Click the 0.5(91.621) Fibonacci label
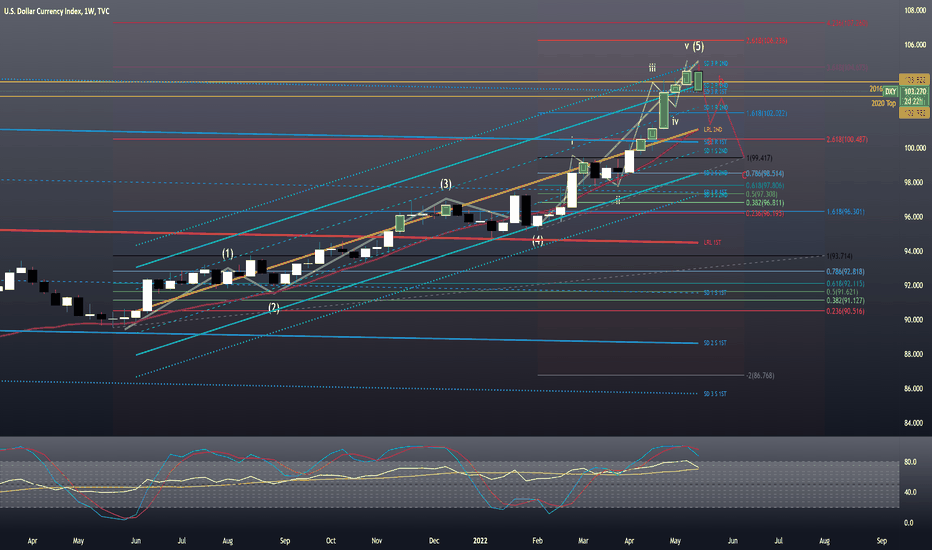 click(x=842, y=293)
